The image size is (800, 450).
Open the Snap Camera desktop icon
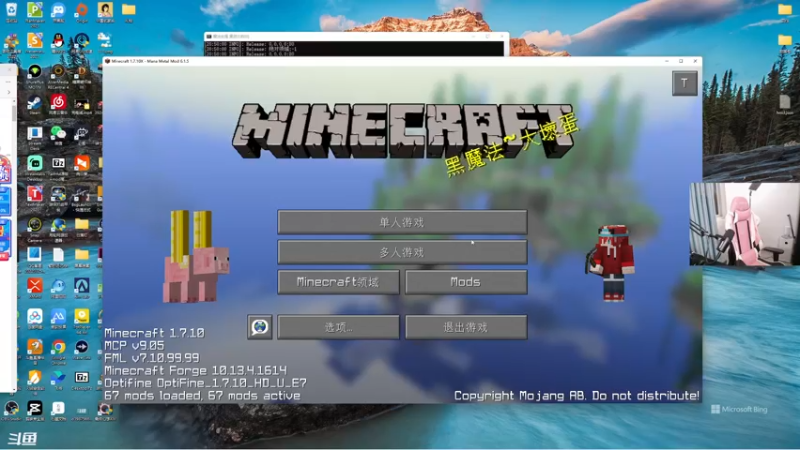[35, 226]
